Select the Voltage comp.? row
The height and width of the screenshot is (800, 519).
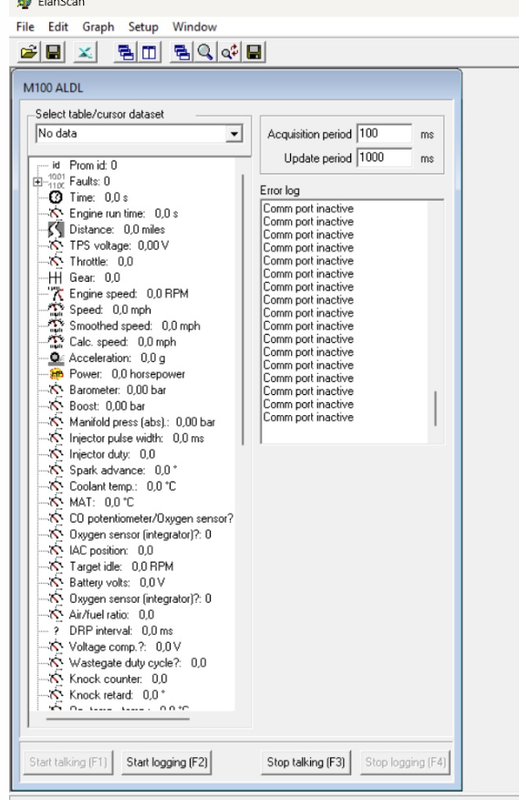point(125,647)
